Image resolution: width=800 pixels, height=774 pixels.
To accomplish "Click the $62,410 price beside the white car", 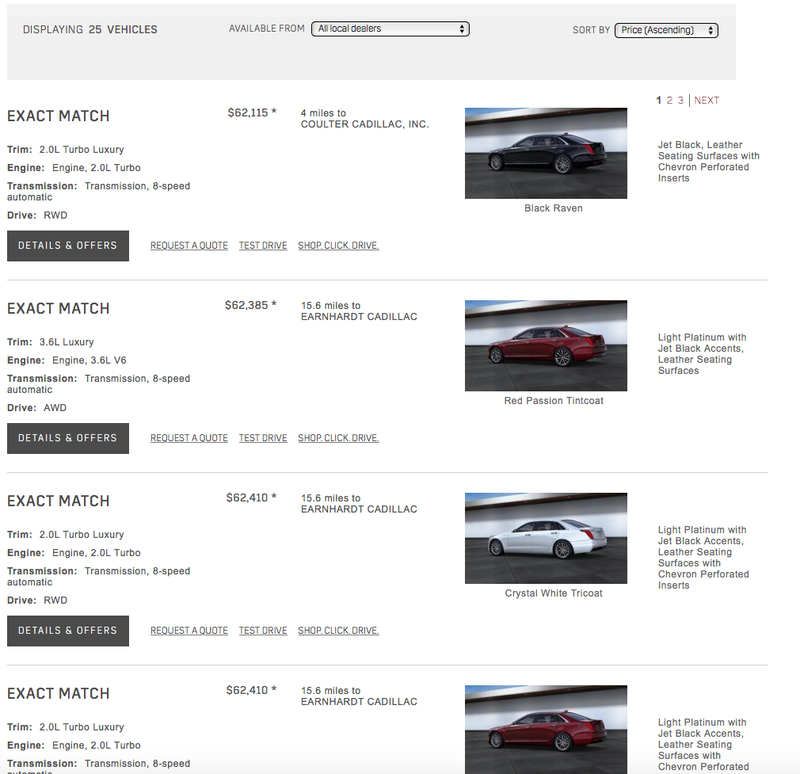I will (251, 497).
